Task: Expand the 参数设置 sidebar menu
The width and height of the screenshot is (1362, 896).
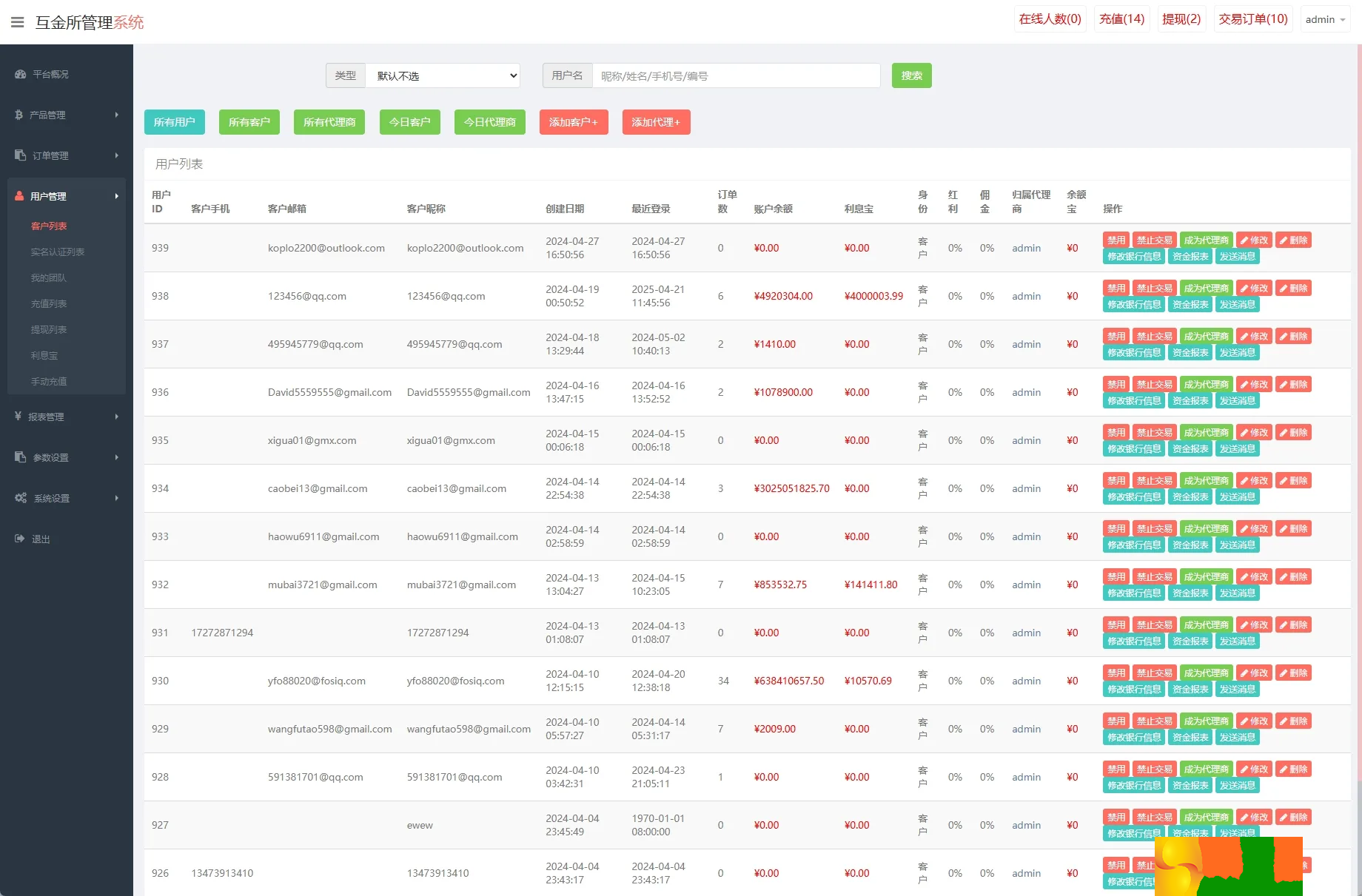Action: click(67, 457)
